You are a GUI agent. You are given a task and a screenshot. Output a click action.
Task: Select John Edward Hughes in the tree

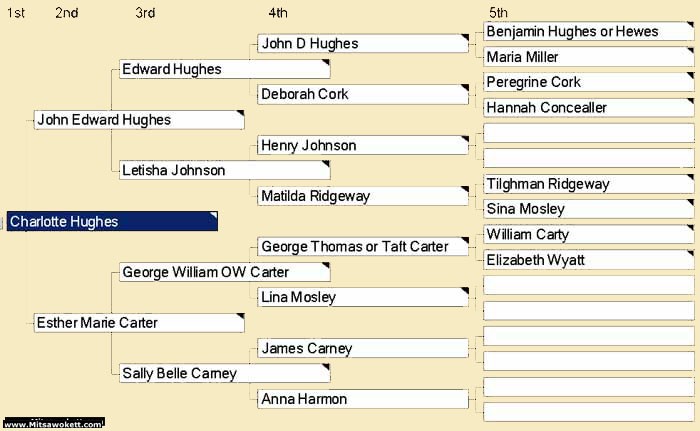click(104, 120)
